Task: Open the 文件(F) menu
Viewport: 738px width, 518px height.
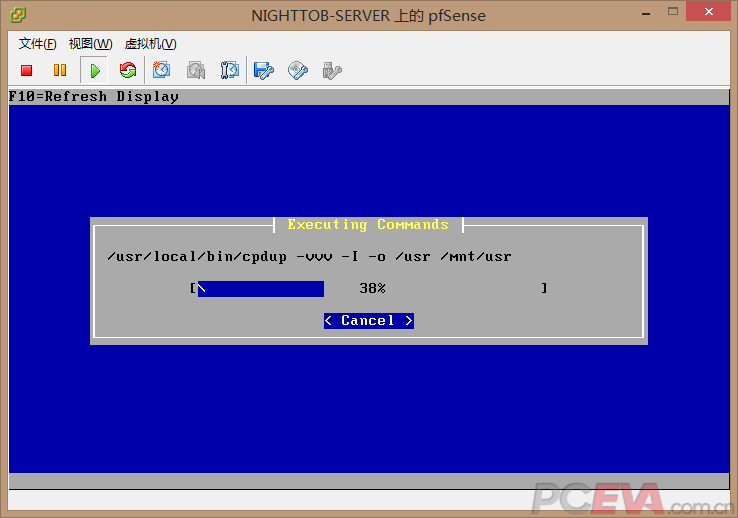Action: point(37,44)
